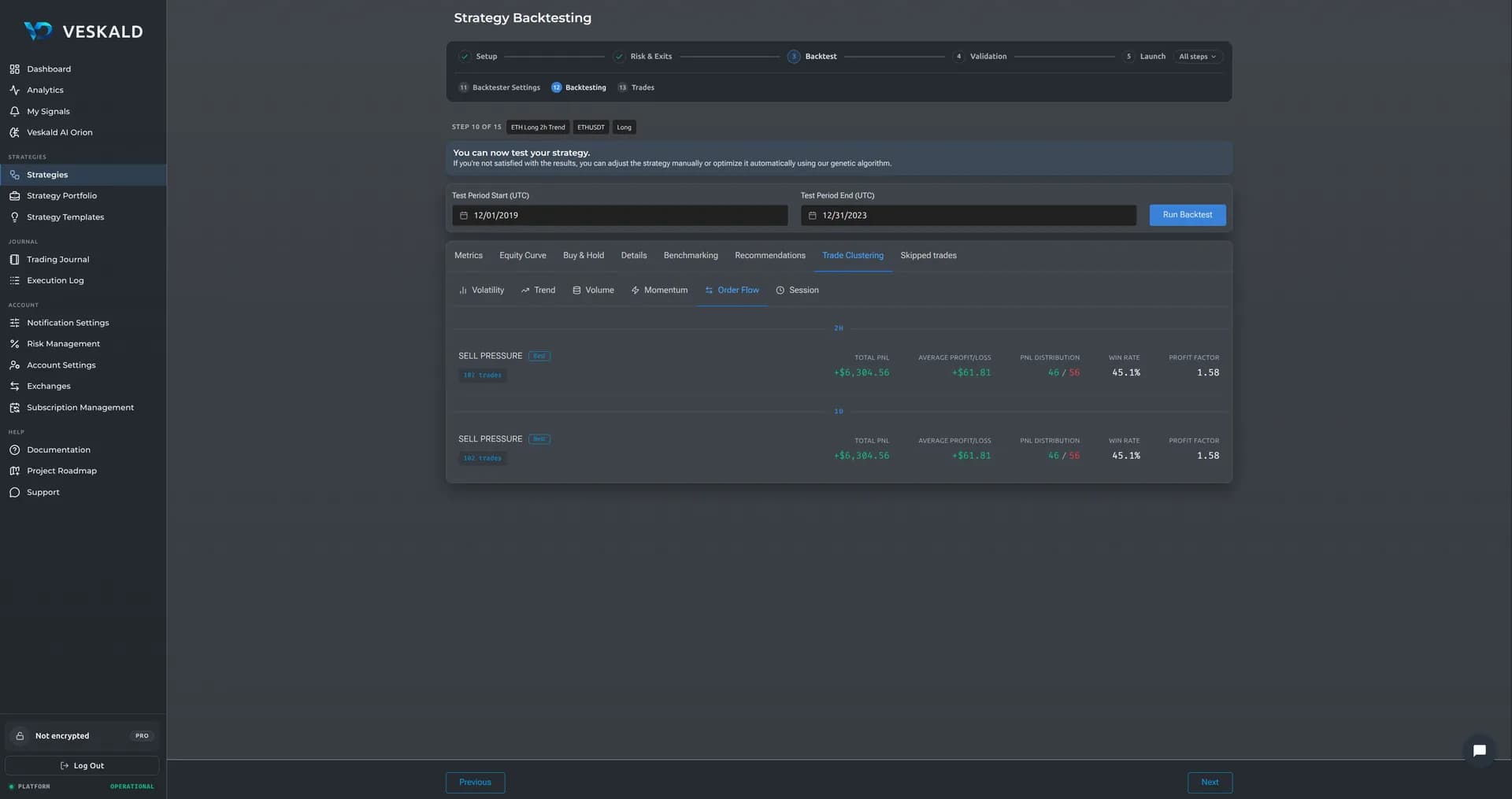The width and height of the screenshot is (1512, 799).
Task: Click the Run Backtest button
Action: 1188,215
